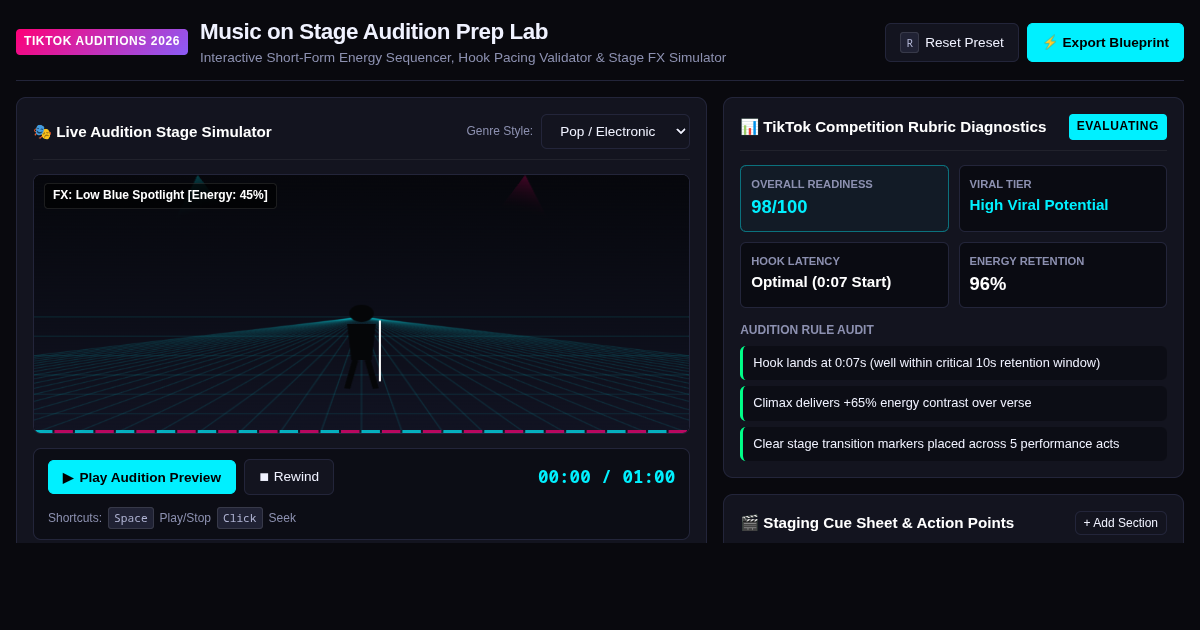Image resolution: width=1200 pixels, height=630 pixels.
Task: Click the theater masks stage simulator icon
Action: [x=42, y=132]
